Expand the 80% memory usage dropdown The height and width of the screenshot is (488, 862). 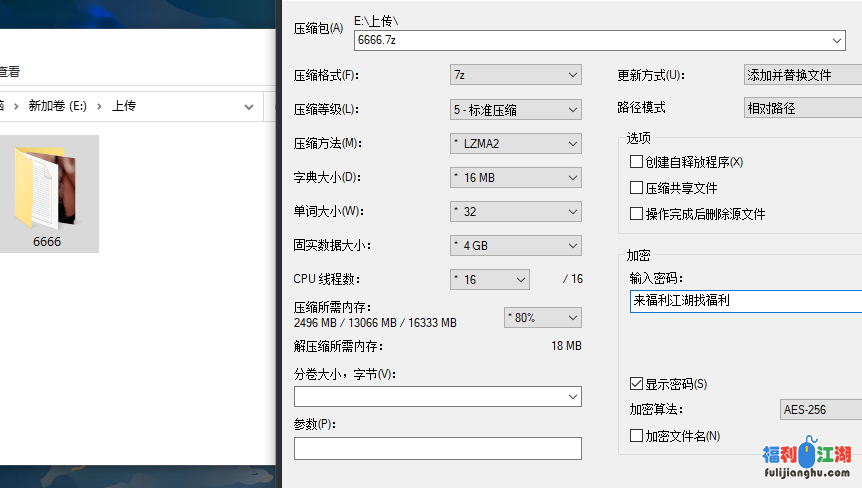pyautogui.click(x=542, y=317)
